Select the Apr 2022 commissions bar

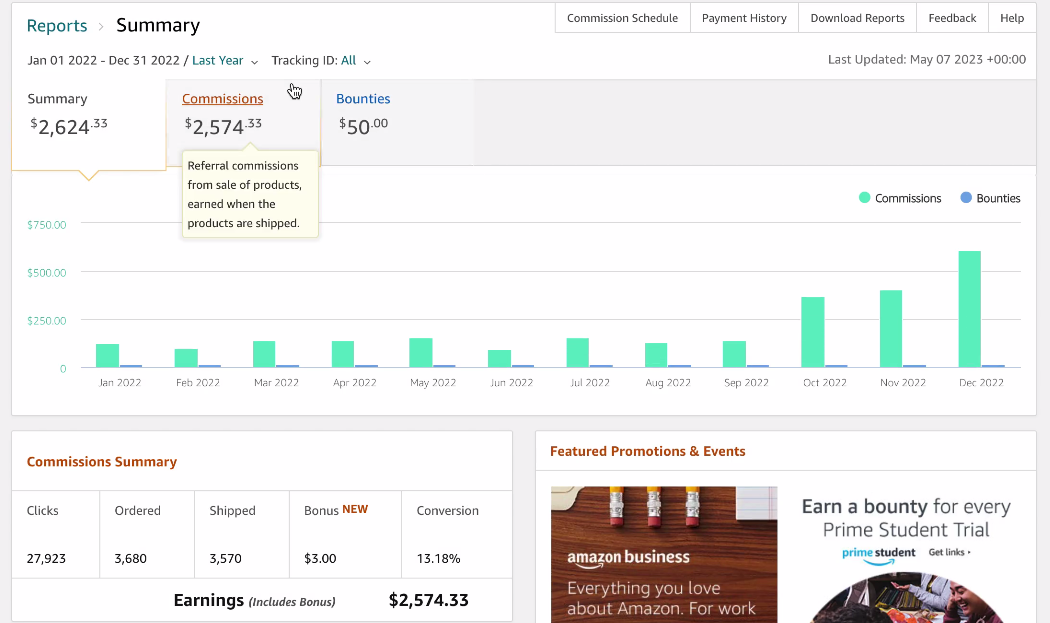point(343,354)
